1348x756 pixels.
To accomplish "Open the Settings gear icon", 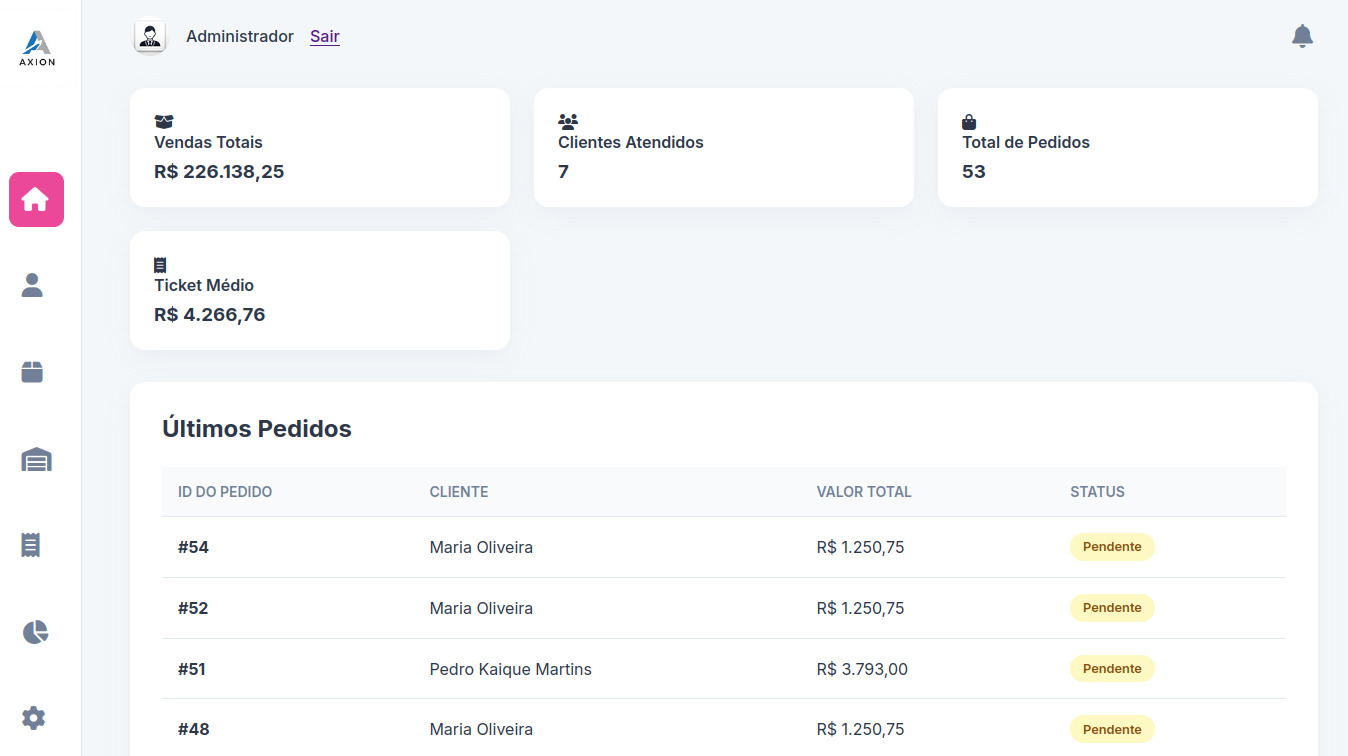I will tap(33, 717).
